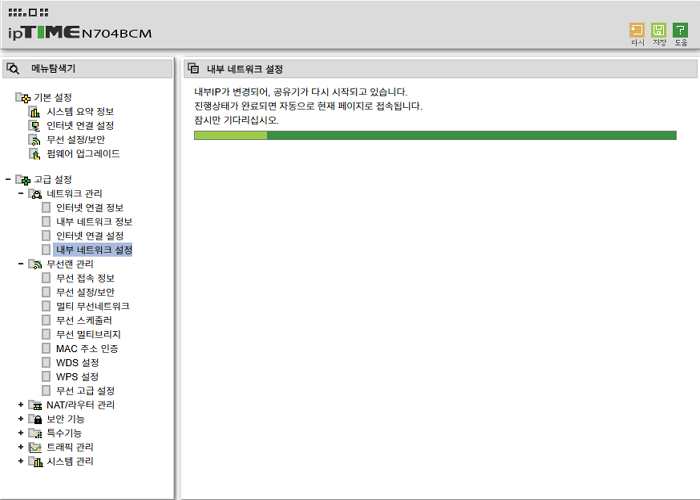Open 펌웨어 업그레이드 menu item
Image resolution: width=700 pixels, height=500 pixels.
(83, 154)
